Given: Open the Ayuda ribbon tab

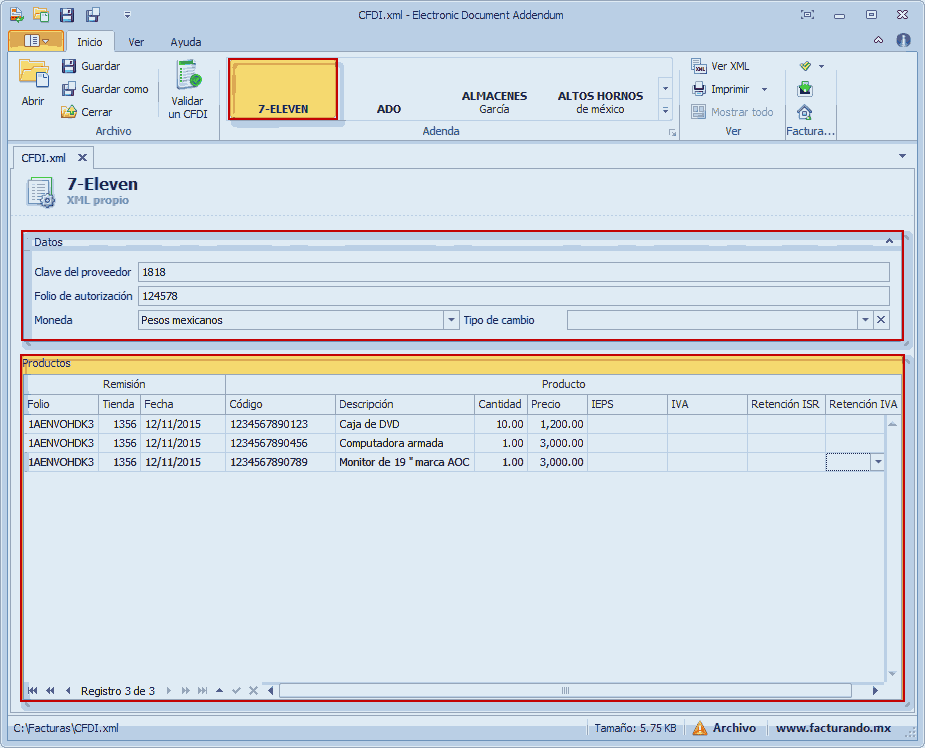Looking at the screenshot, I should click(x=185, y=42).
